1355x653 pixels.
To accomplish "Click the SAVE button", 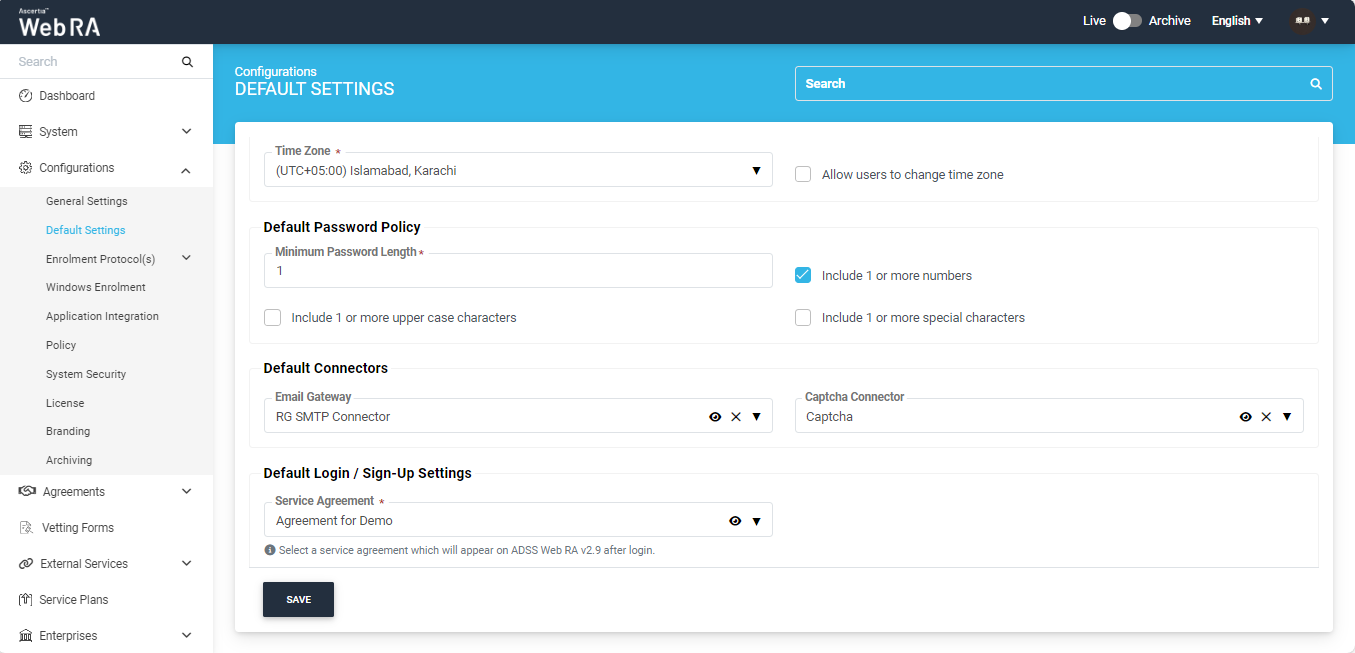I will [x=298, y=600].
